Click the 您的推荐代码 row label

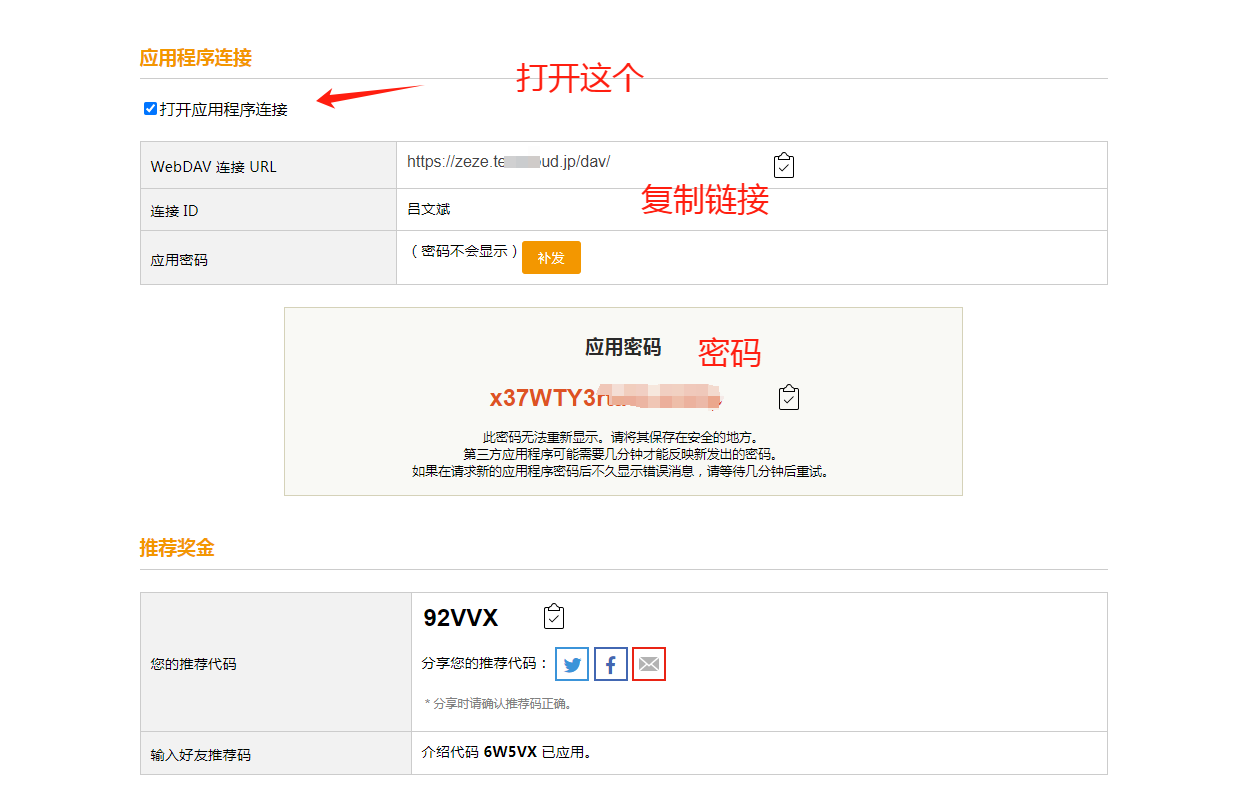[x=194, y=664]
